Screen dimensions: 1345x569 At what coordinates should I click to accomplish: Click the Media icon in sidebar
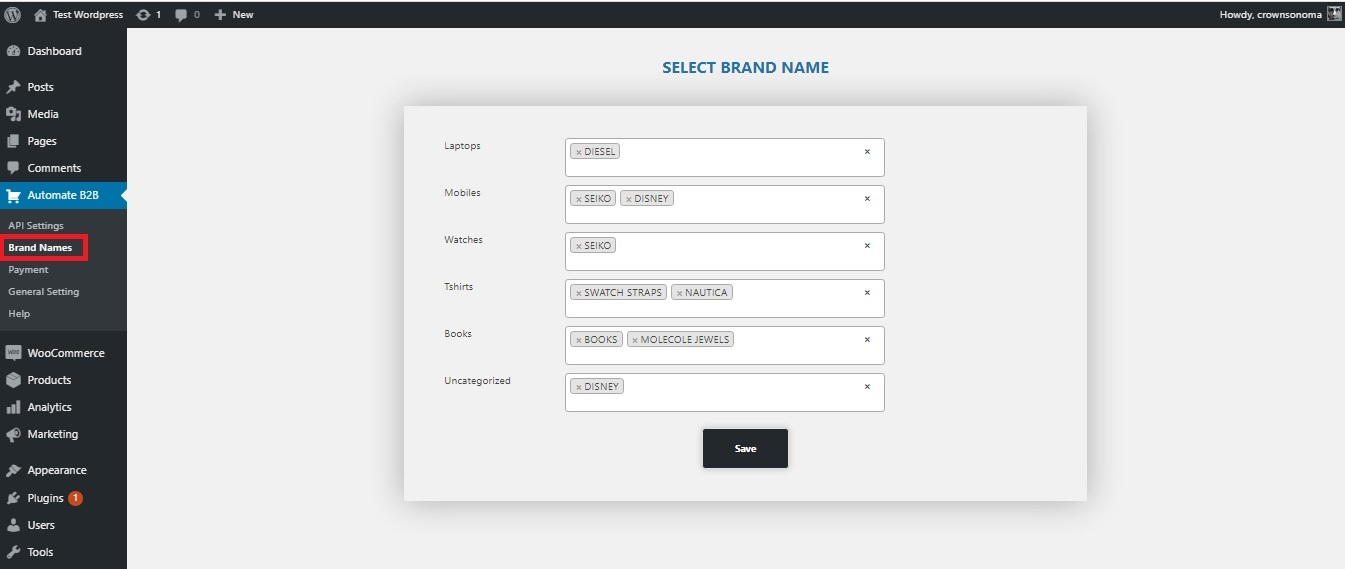tap(13, 114)
